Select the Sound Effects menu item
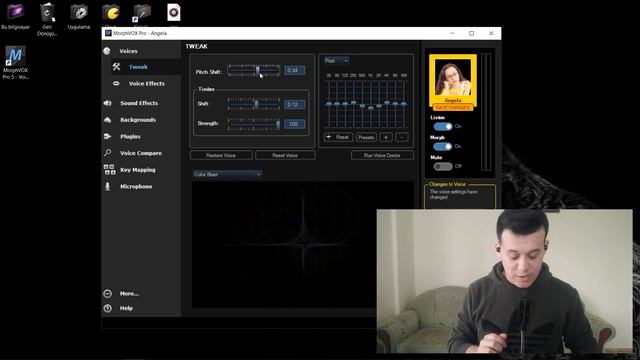Image resolution: width=640 pixels, height=360 pixels. click(139, 103)
